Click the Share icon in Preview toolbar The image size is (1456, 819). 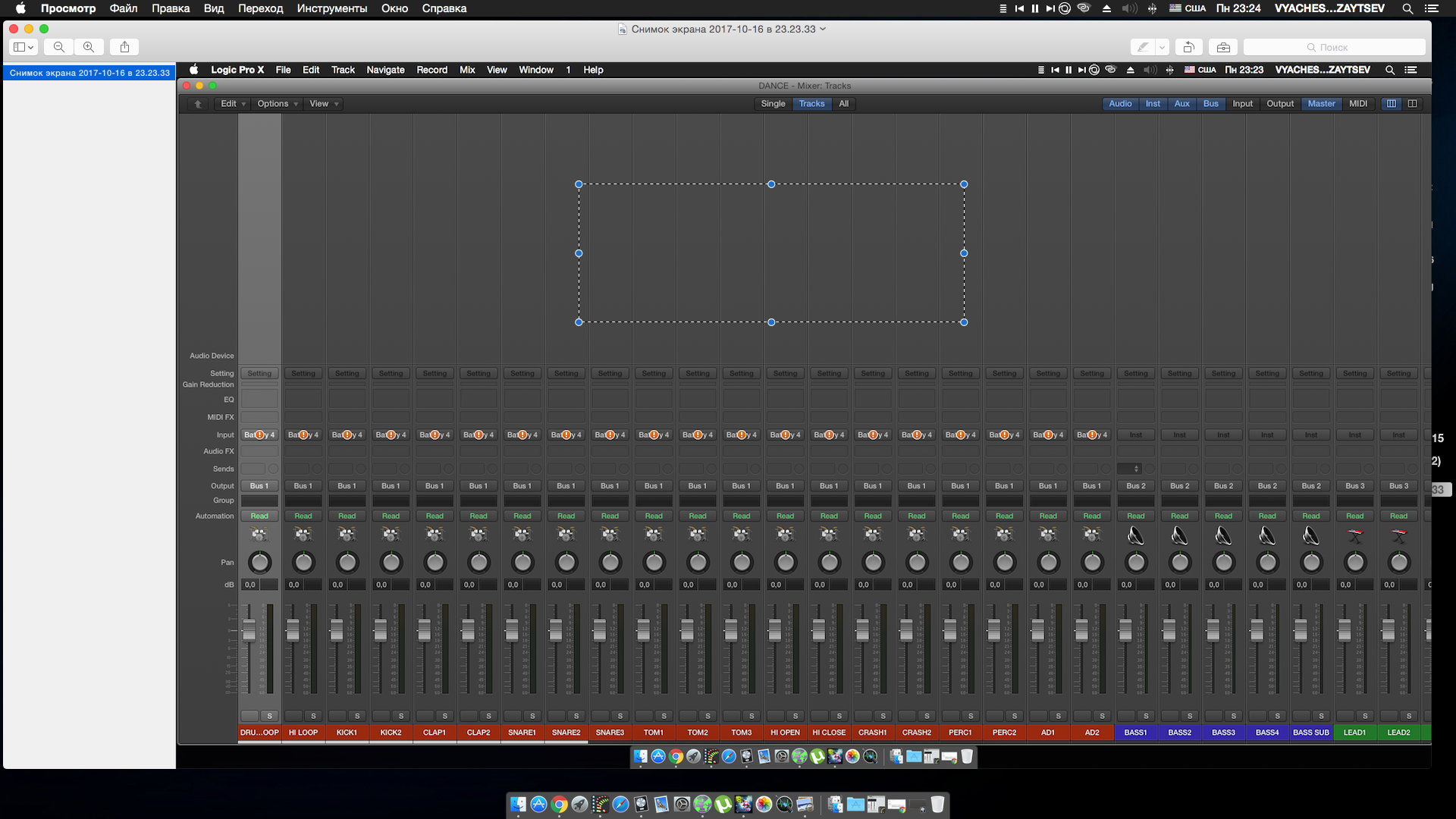[x=124, y=47]
